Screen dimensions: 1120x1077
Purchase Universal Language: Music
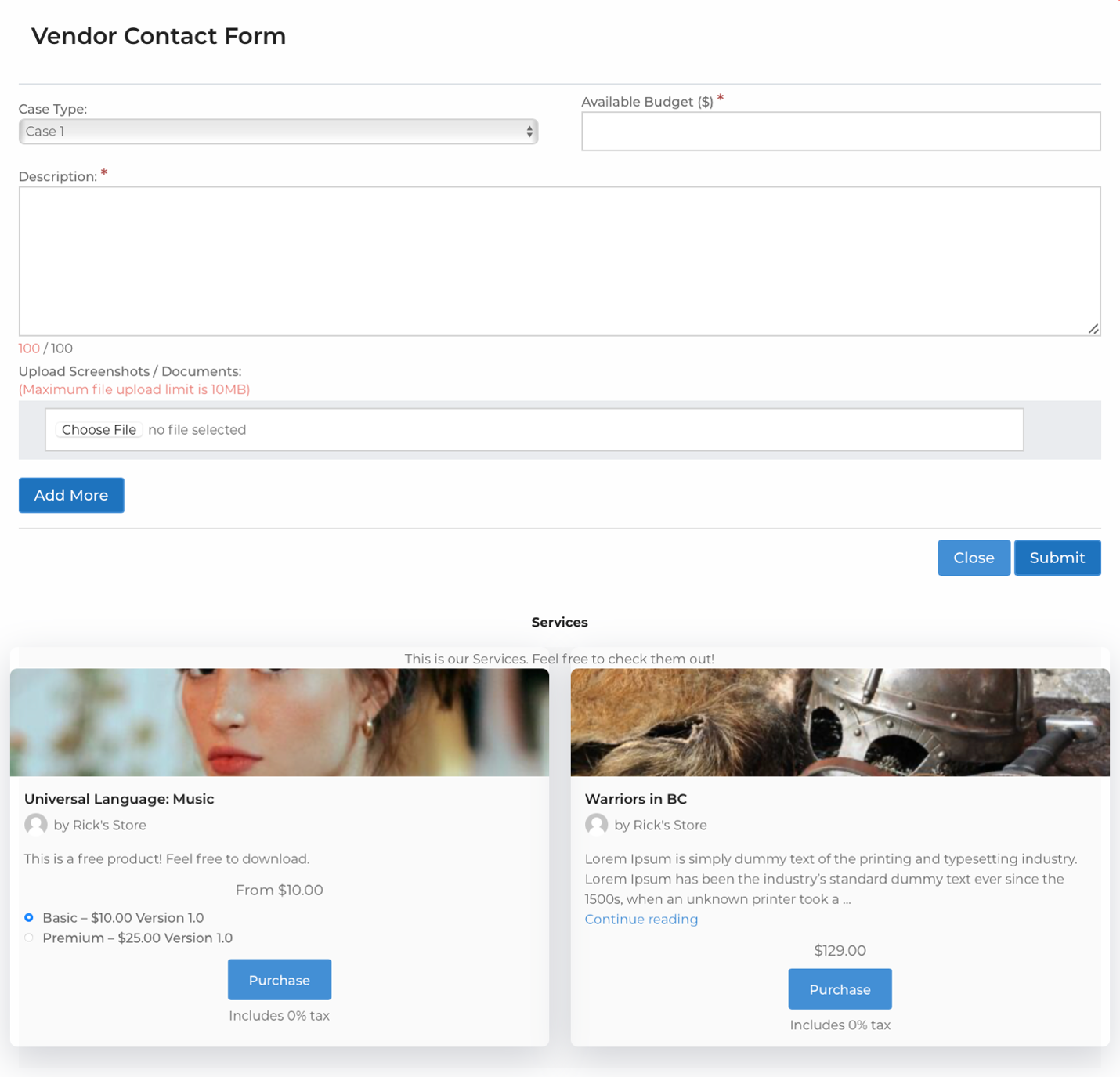(x=280, y=980)
